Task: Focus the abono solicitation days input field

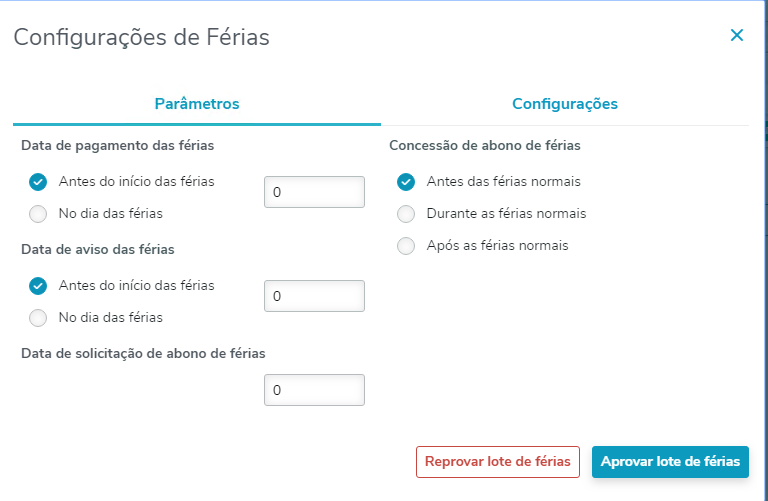Action: pos(314,390)
